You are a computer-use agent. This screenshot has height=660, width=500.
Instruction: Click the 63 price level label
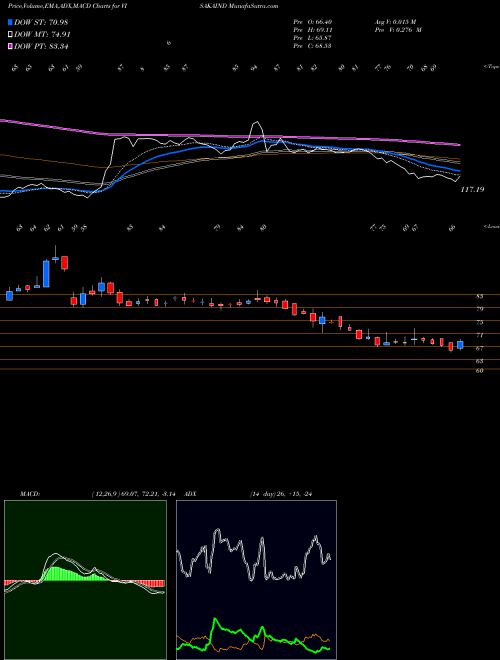click(479, 361)
